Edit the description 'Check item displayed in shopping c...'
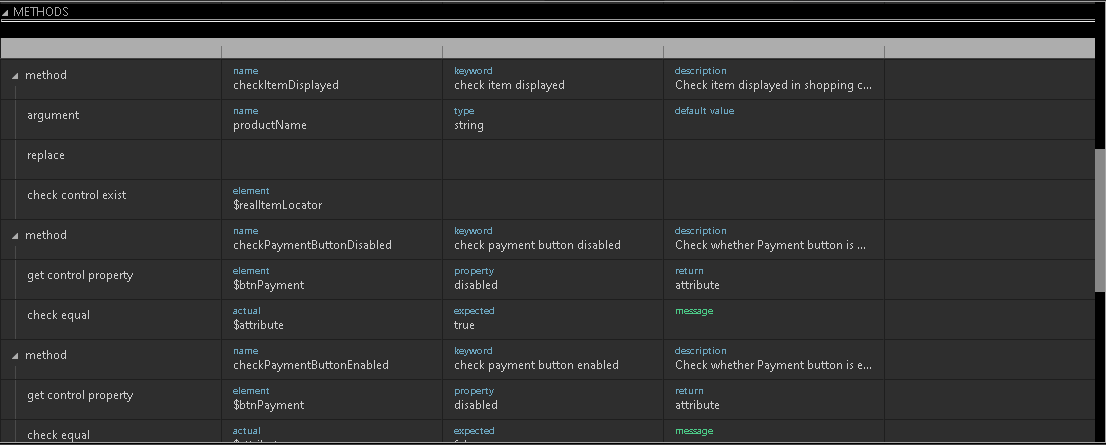This screenshot has height=445, width=1106. 773,85
